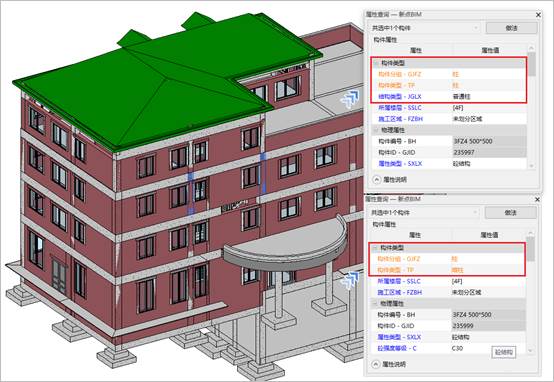Close the lower 属性查询 panel
Viewport: 554px width, 382px height.
tap(537, 200)
